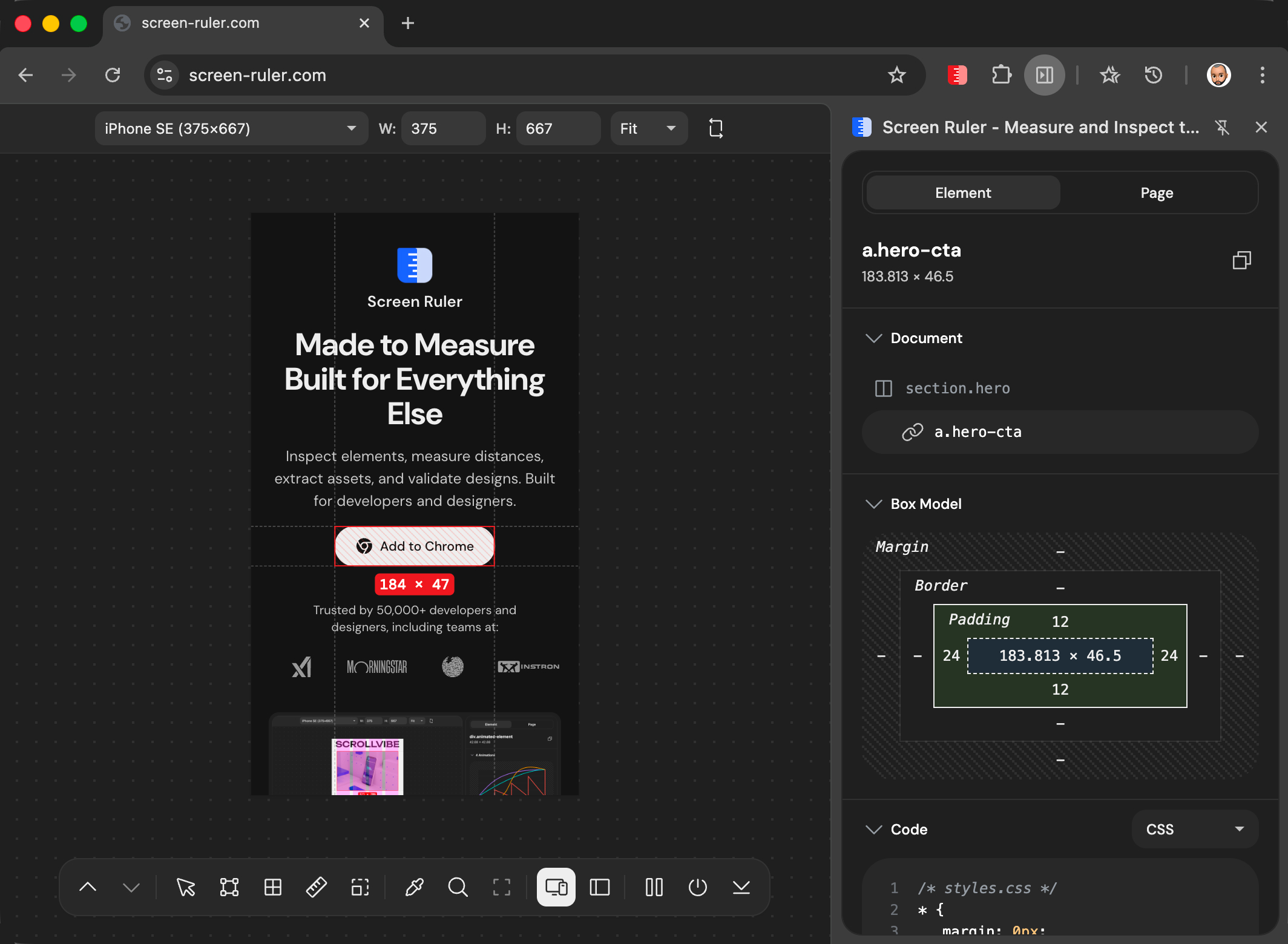Open the CSS language dropdown
Screen dimensions: 1288x944
pos(1195,829)
